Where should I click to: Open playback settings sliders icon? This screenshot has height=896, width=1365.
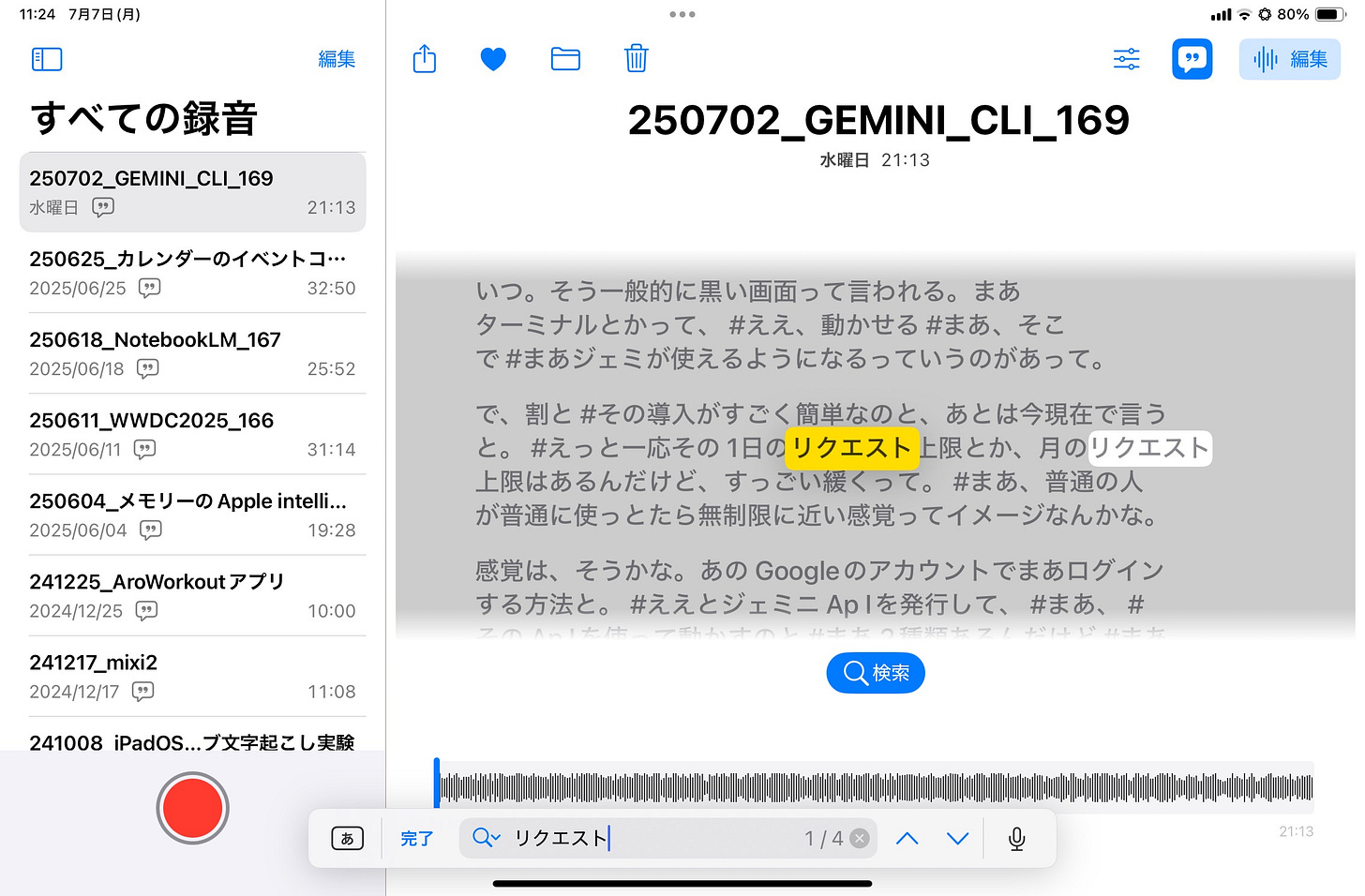(1126, 59)
